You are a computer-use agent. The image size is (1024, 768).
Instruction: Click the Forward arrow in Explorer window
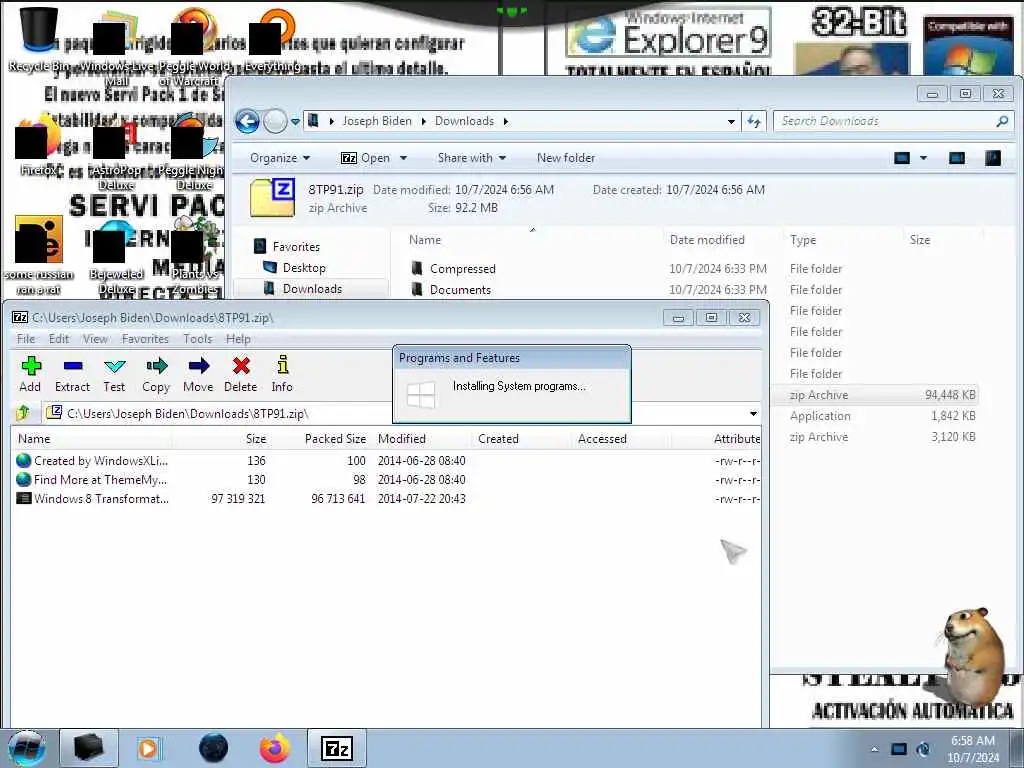275,121
